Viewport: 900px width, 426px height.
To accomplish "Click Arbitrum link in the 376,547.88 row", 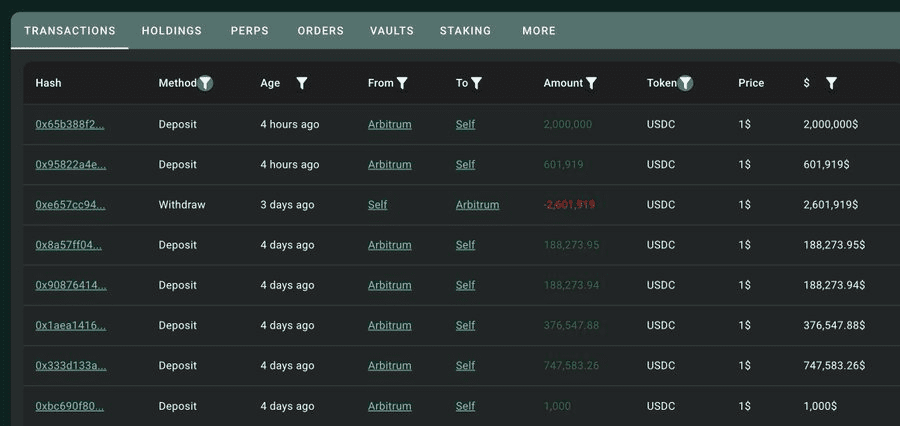I will tap(390, 326).
